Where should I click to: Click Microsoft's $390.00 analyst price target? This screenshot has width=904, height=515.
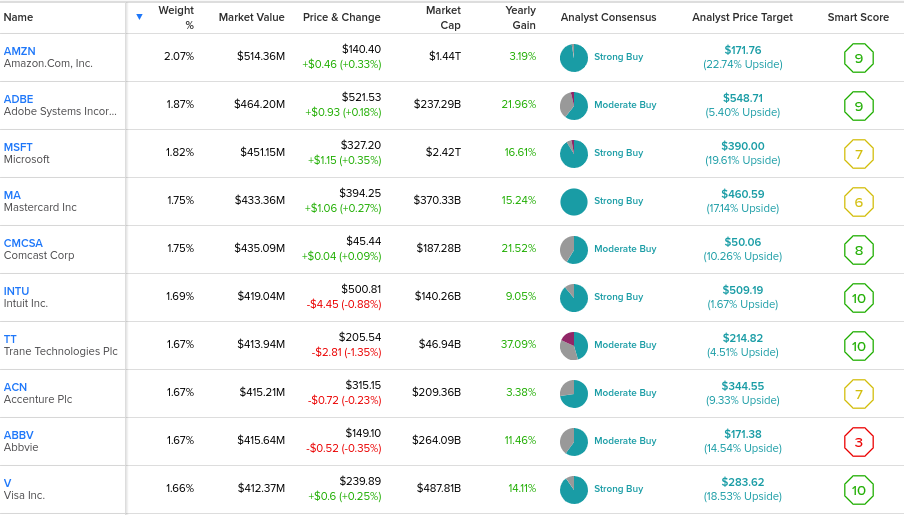[x=743, y=146]
